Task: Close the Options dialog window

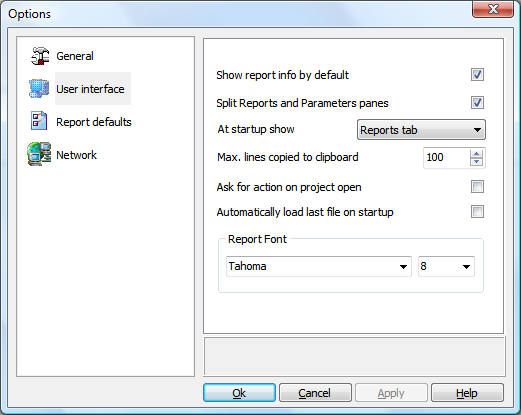Action: 493,9
